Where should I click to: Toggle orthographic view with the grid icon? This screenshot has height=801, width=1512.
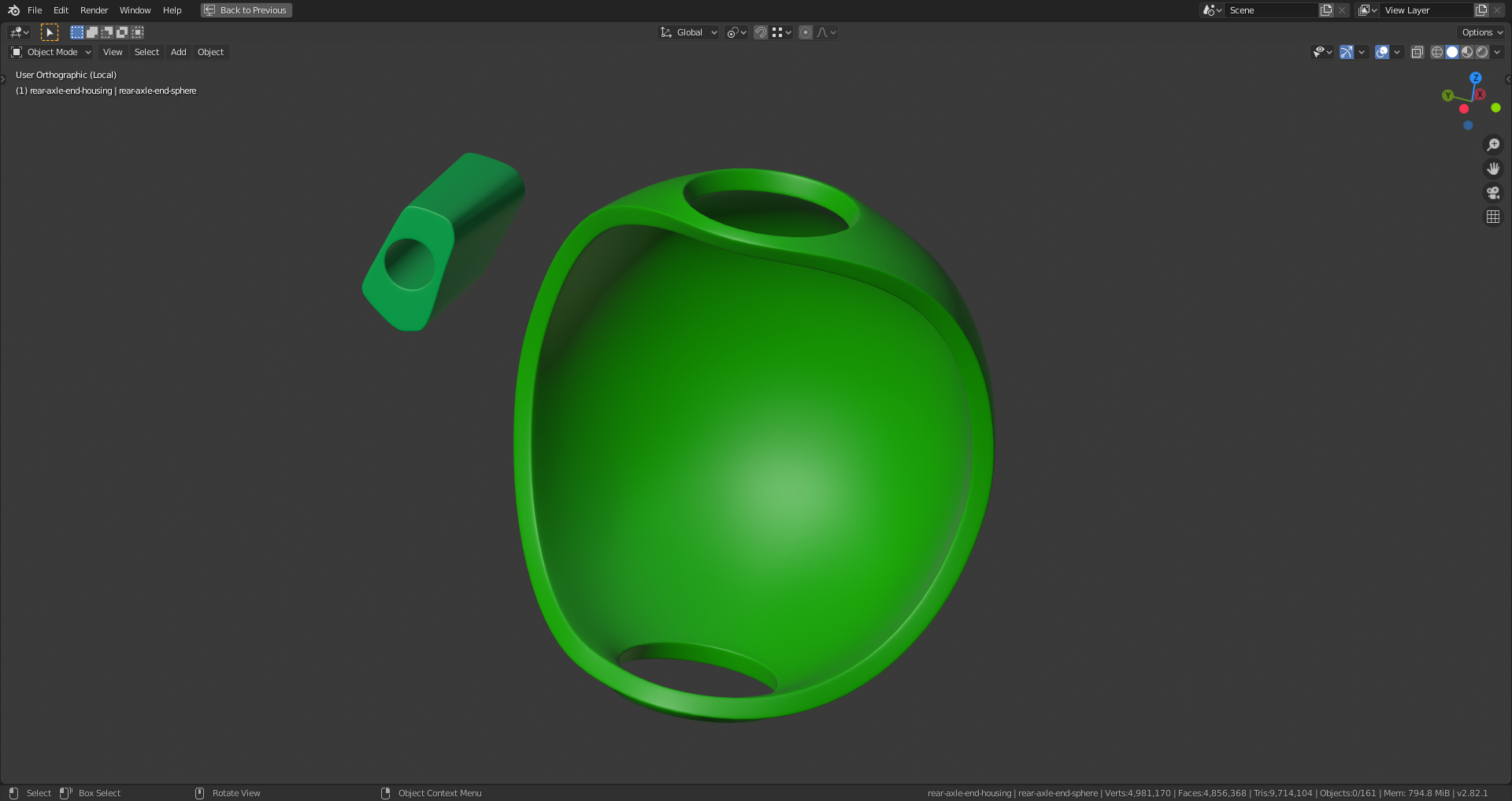1493,217
